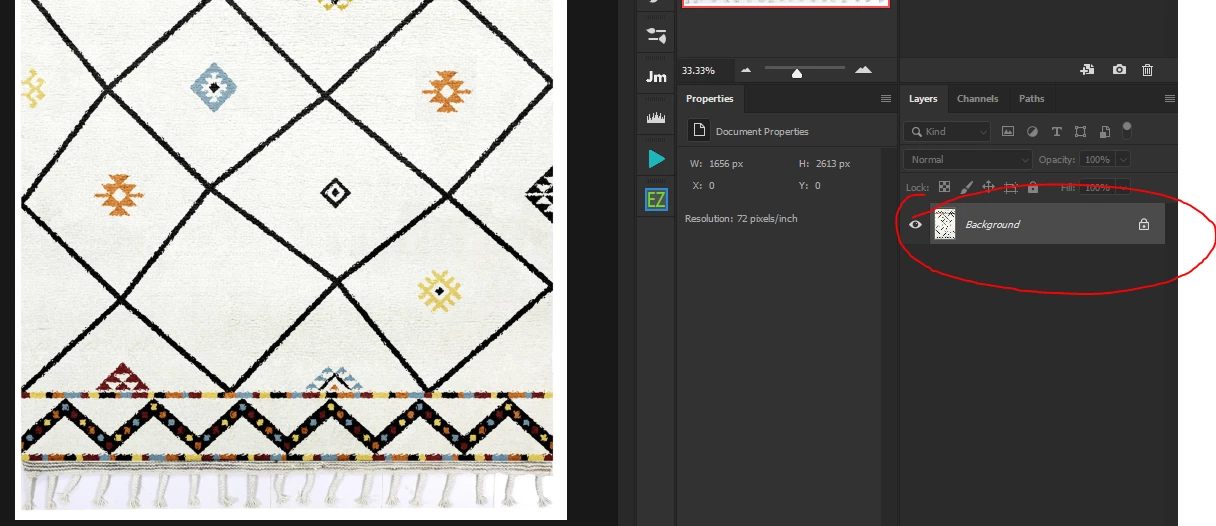Filter layers by adjustment layers
This screenshot has height=526, width=1216.
pos(1032,131)
